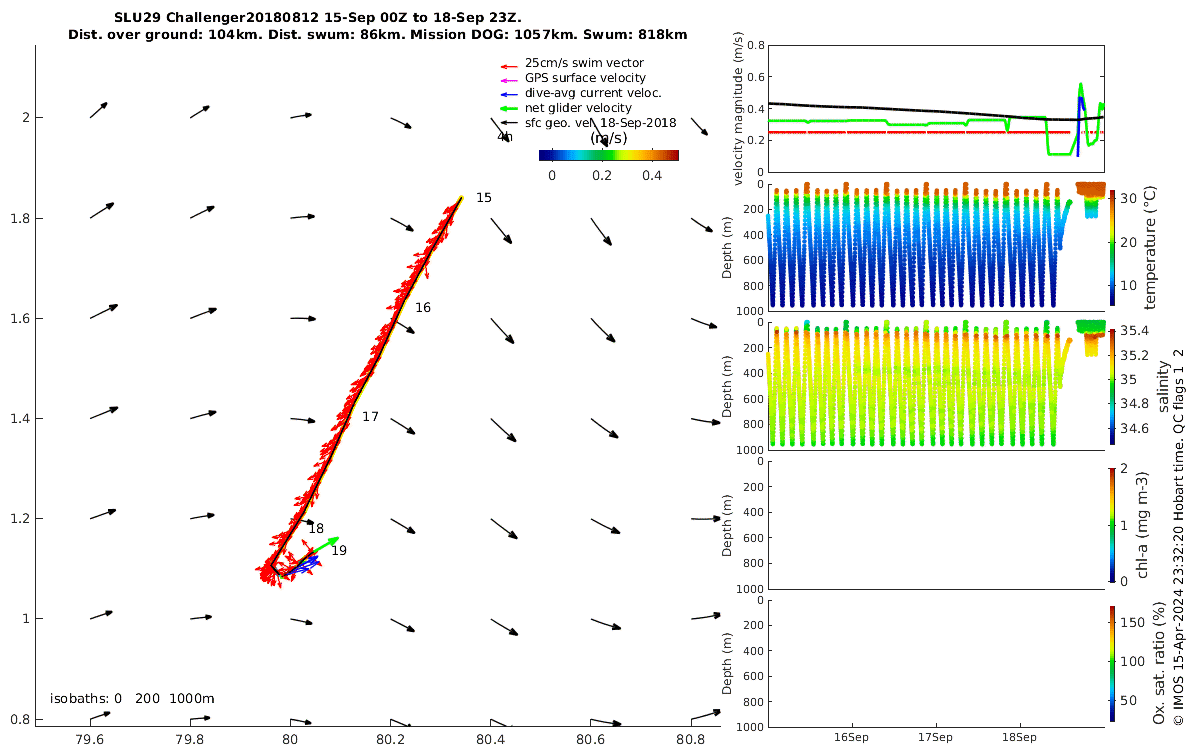1200x750 pixels.
Task: Click the '1.6' latitude tick label
Action: pos(19,318)
